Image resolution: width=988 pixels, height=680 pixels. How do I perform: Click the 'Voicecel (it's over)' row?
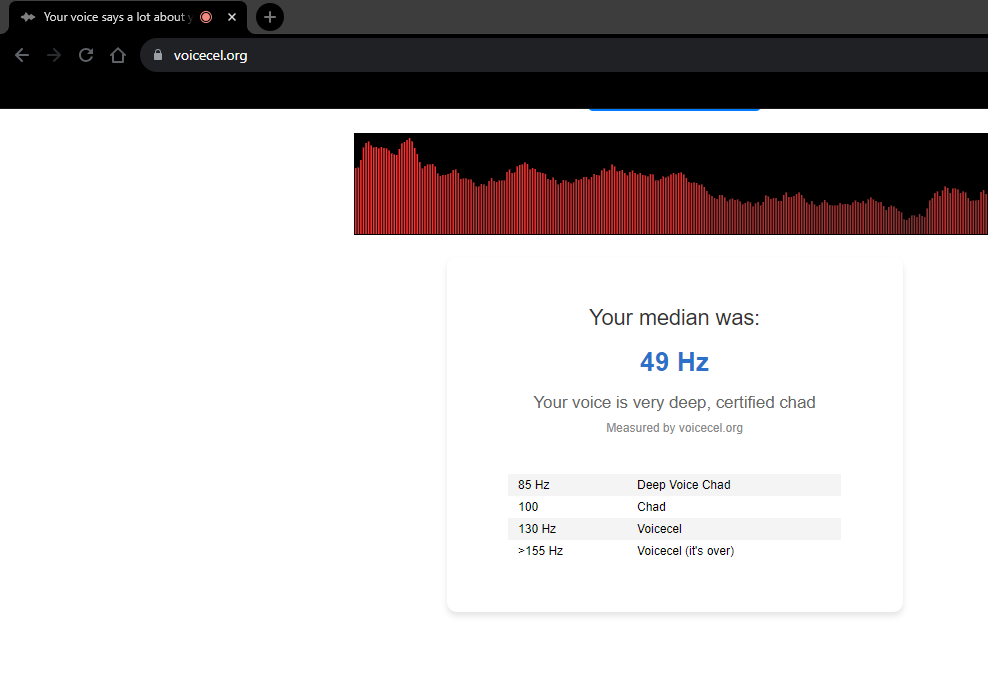pyautogui.click(x=674, y=550)
